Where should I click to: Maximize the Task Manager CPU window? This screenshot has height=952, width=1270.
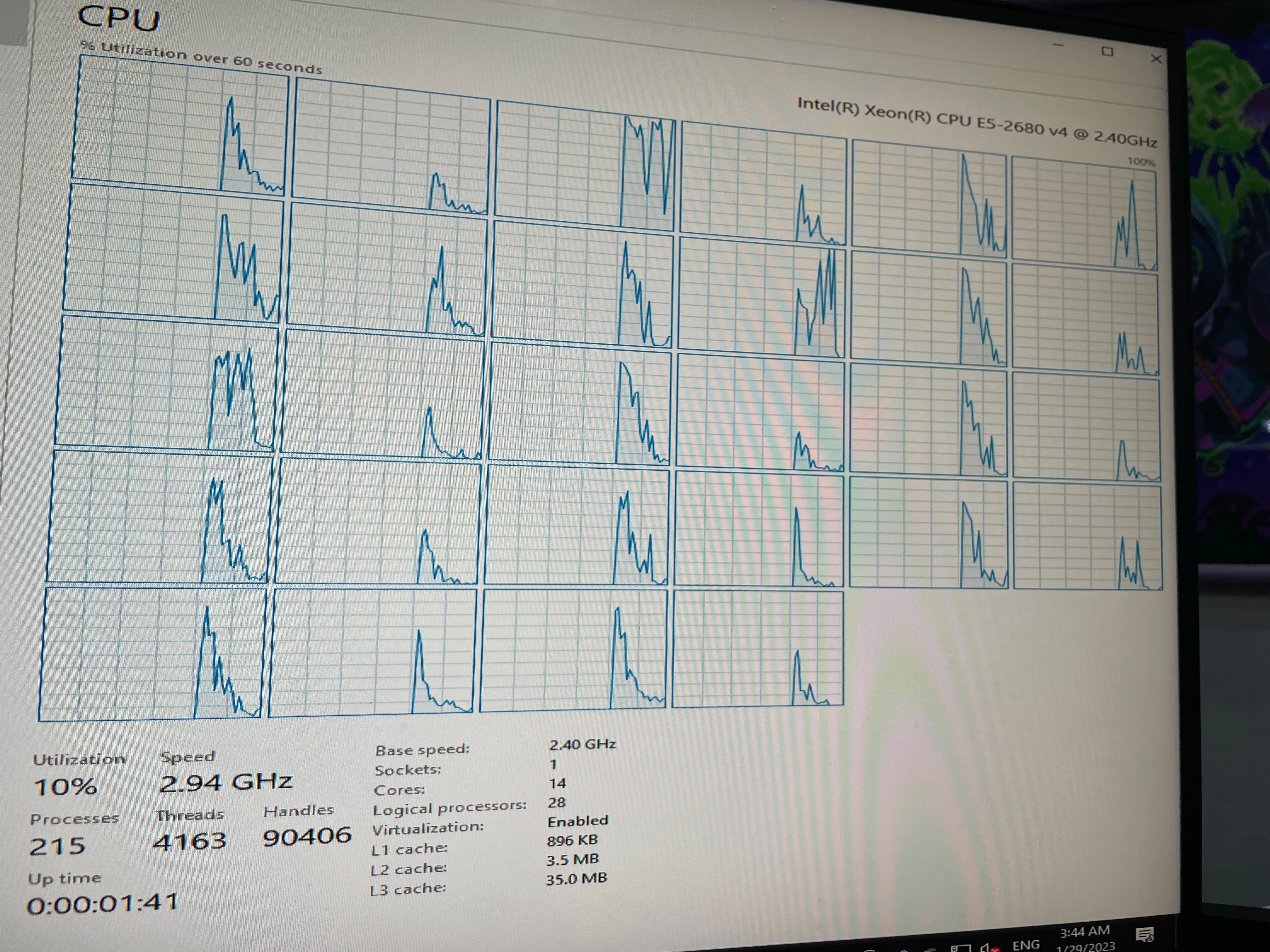(x=1107, y=52)
